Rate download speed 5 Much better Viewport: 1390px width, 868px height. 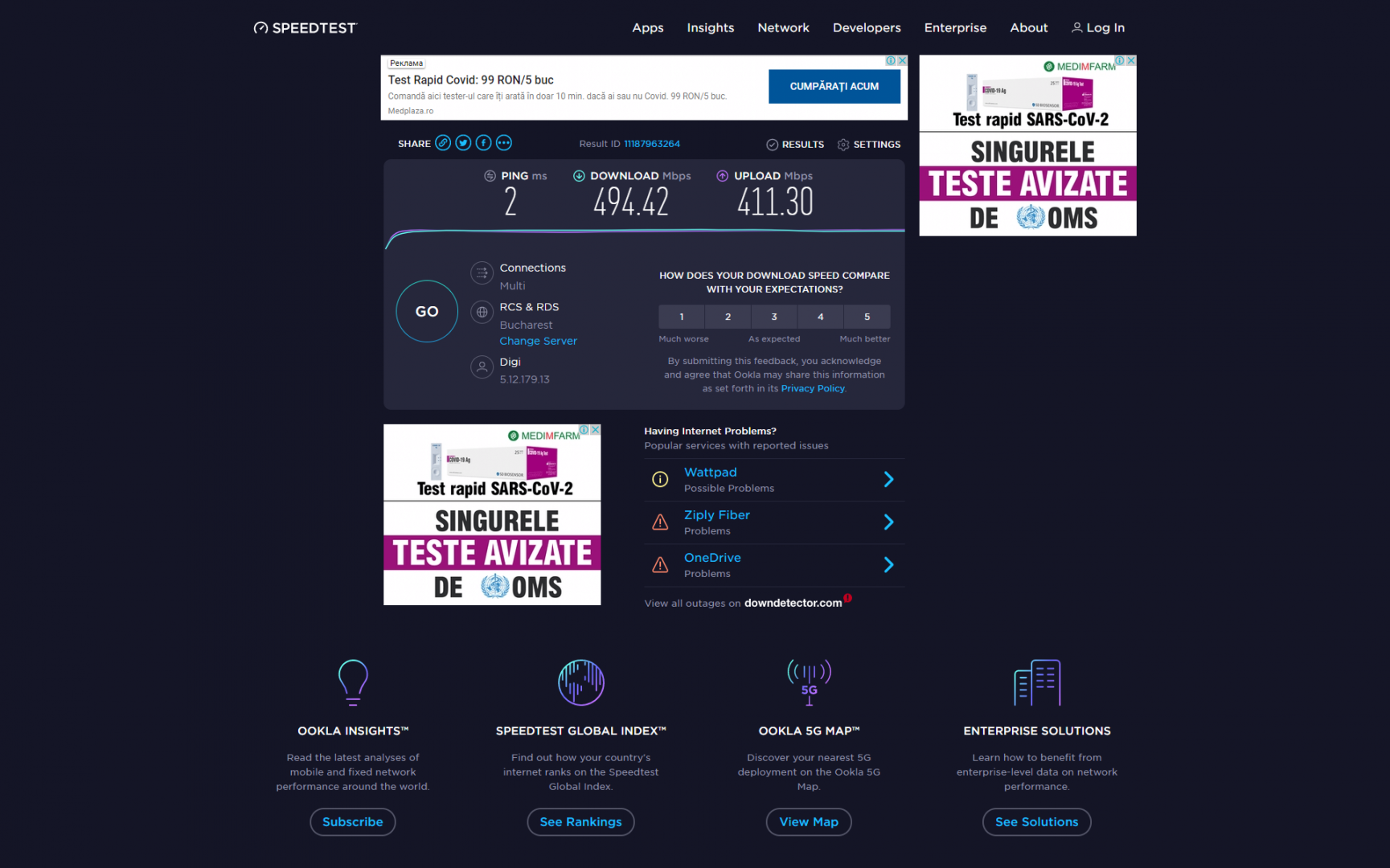tap(867, 317)
